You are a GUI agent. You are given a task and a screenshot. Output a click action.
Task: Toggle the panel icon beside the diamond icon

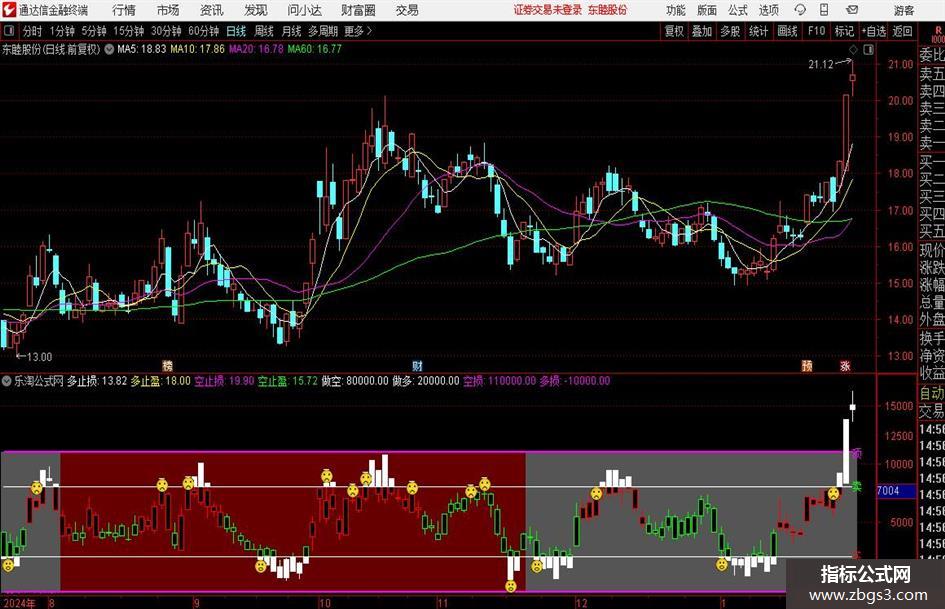point(868,49)
